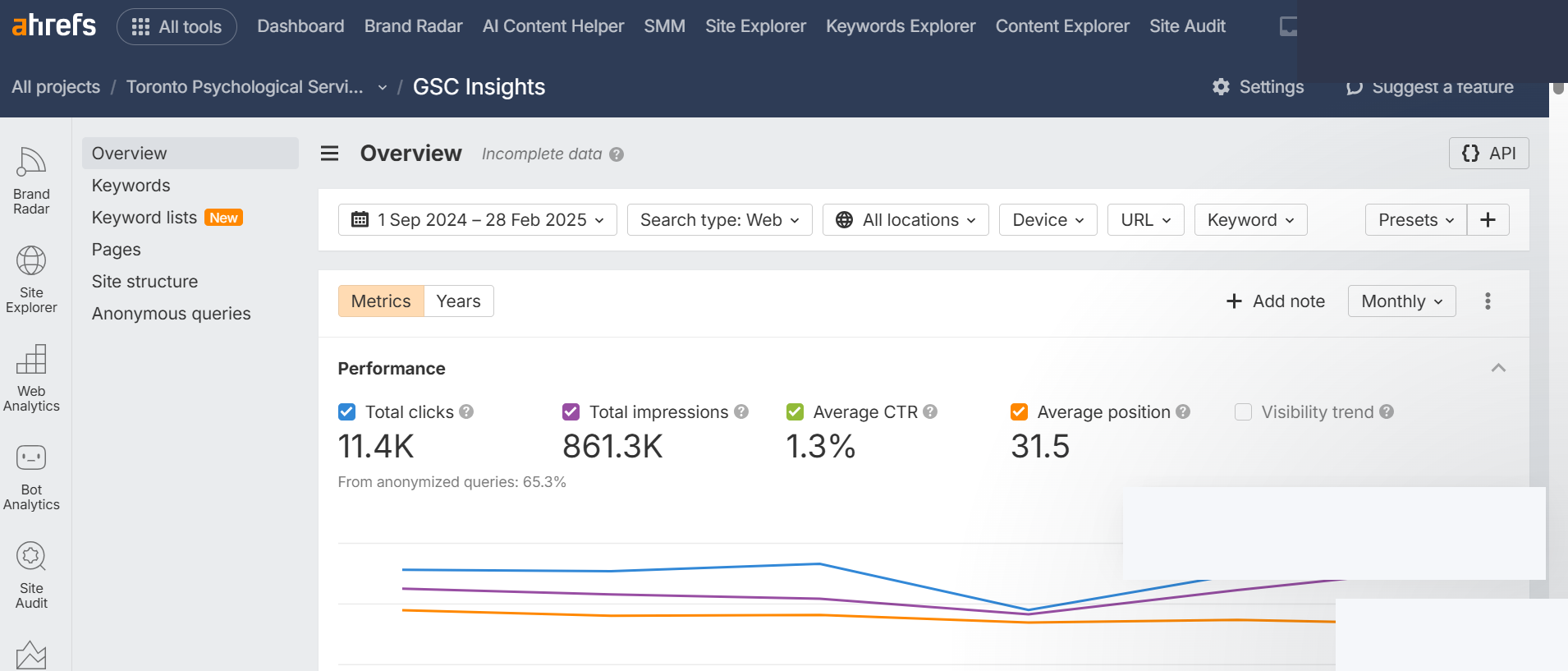Open Dashboard in top navigation
The image size is (1568, 671).
point(300,26)
